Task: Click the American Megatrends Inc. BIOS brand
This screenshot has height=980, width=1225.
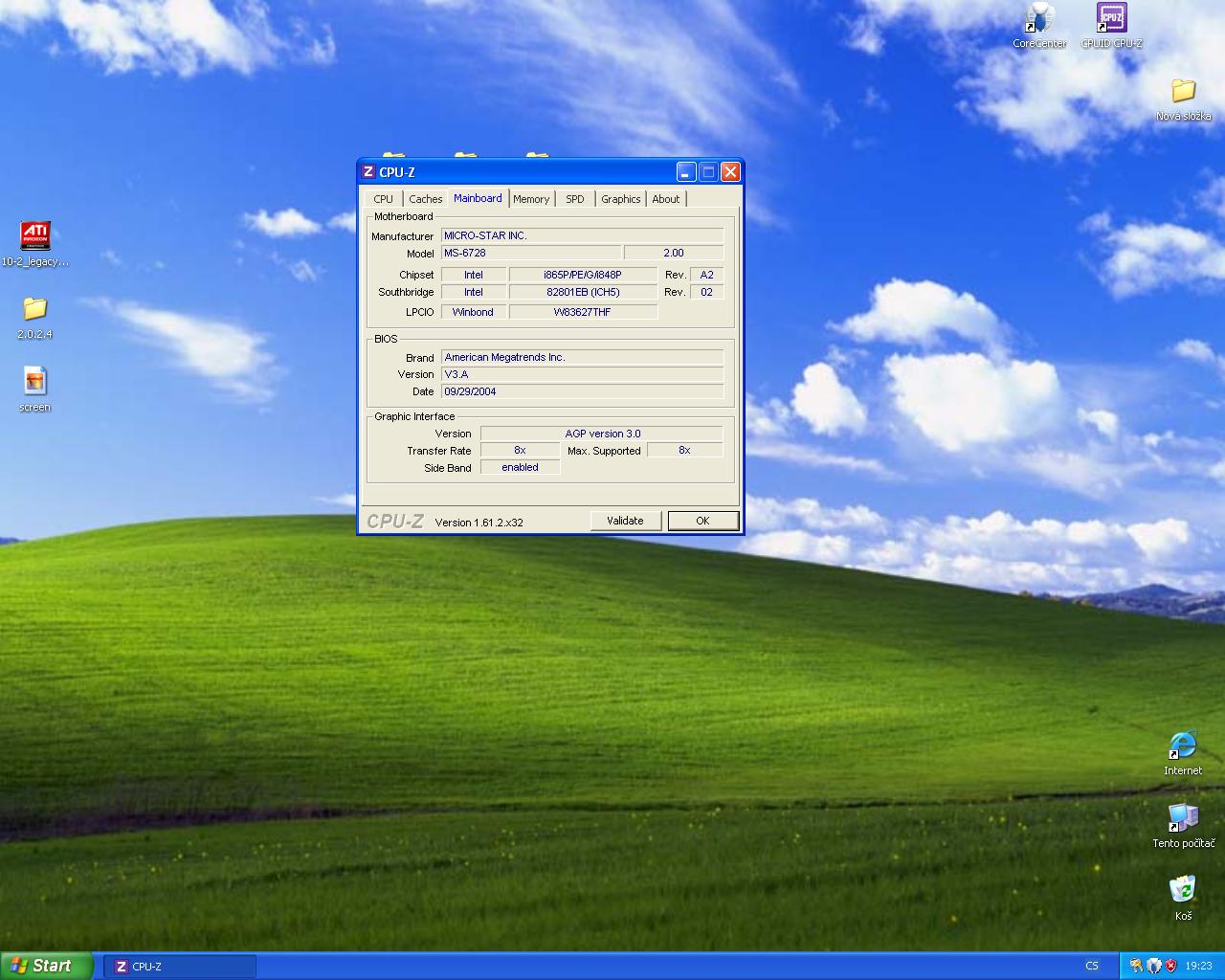Action: tap(582, 357)
